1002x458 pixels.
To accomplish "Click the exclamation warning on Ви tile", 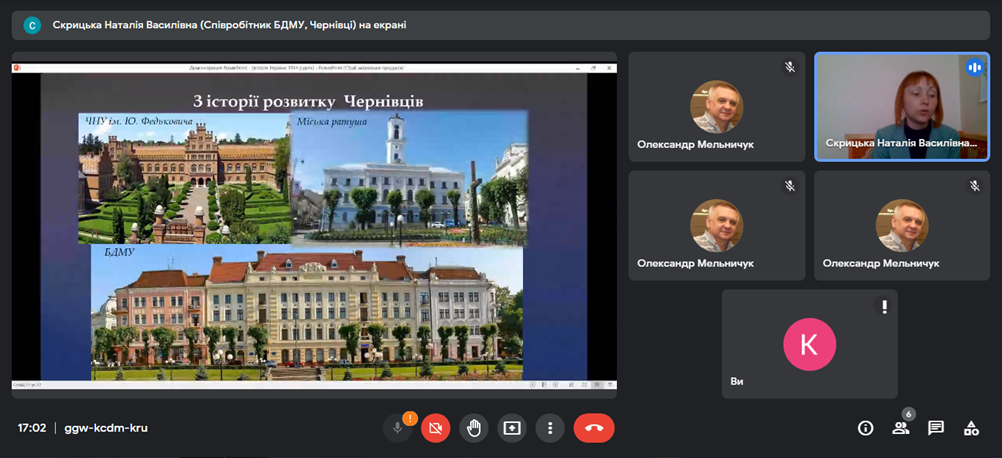I will [x=884, y=307].
